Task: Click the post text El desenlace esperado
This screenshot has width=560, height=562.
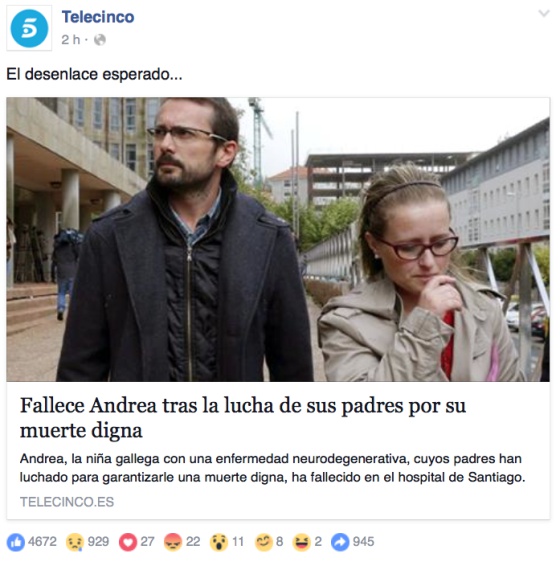Action: [x=95, y=75]
